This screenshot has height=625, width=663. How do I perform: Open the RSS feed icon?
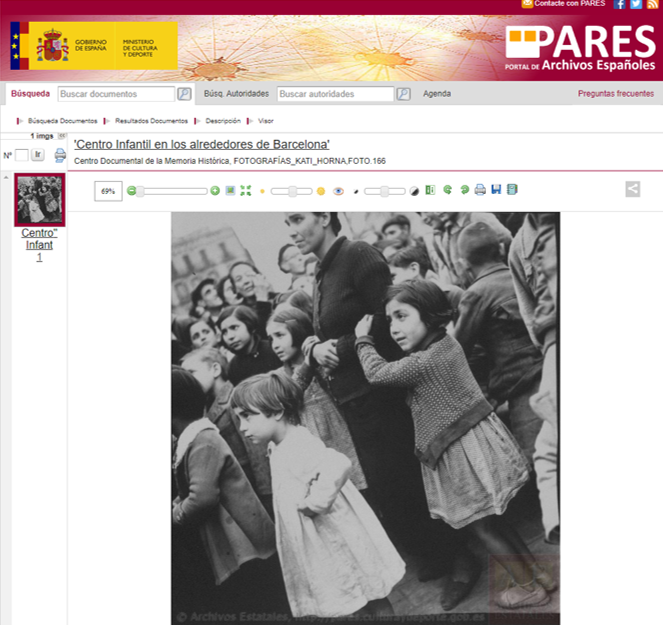point(652,4)
